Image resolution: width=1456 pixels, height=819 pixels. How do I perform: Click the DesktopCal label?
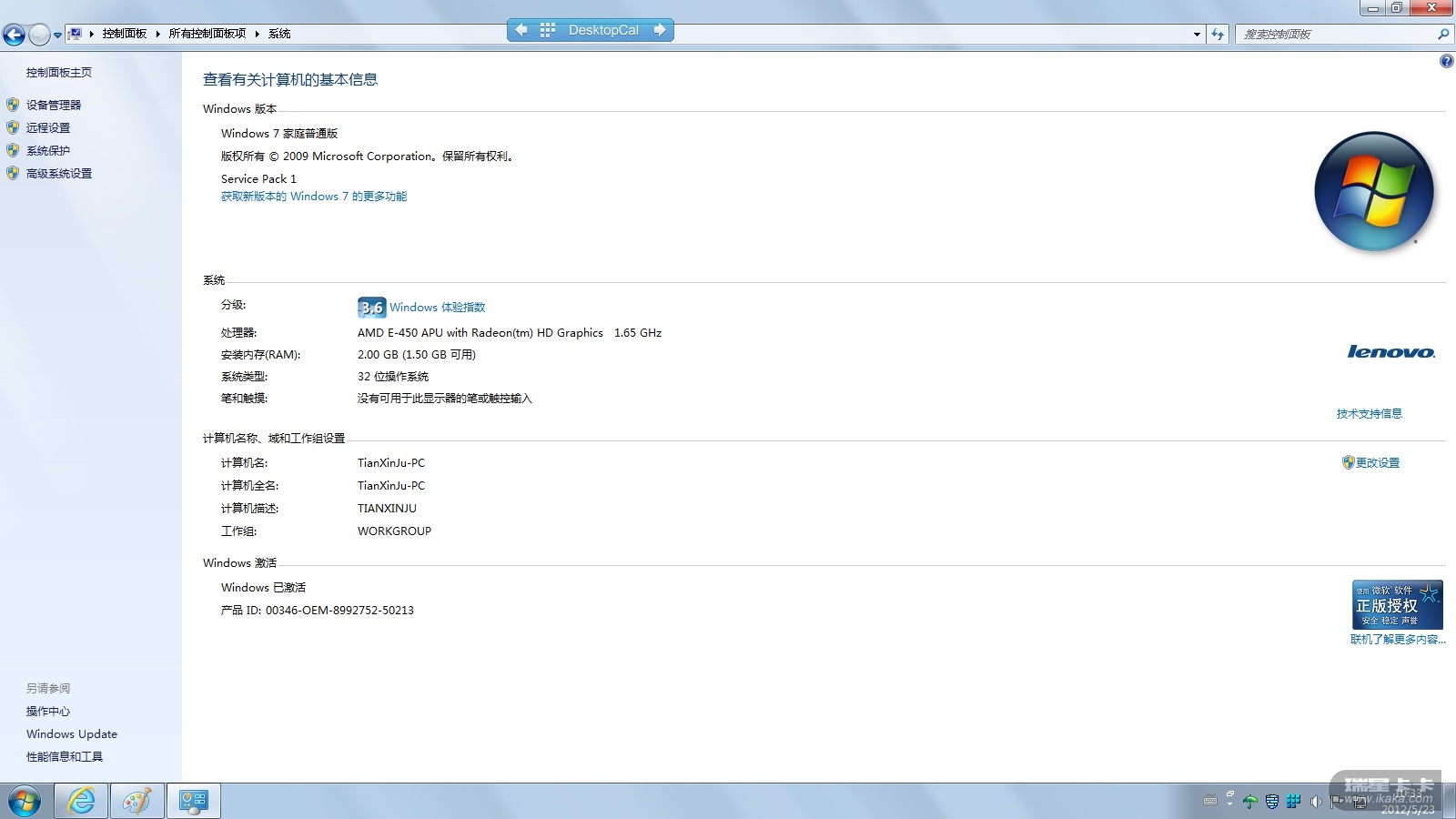(603, 30)
